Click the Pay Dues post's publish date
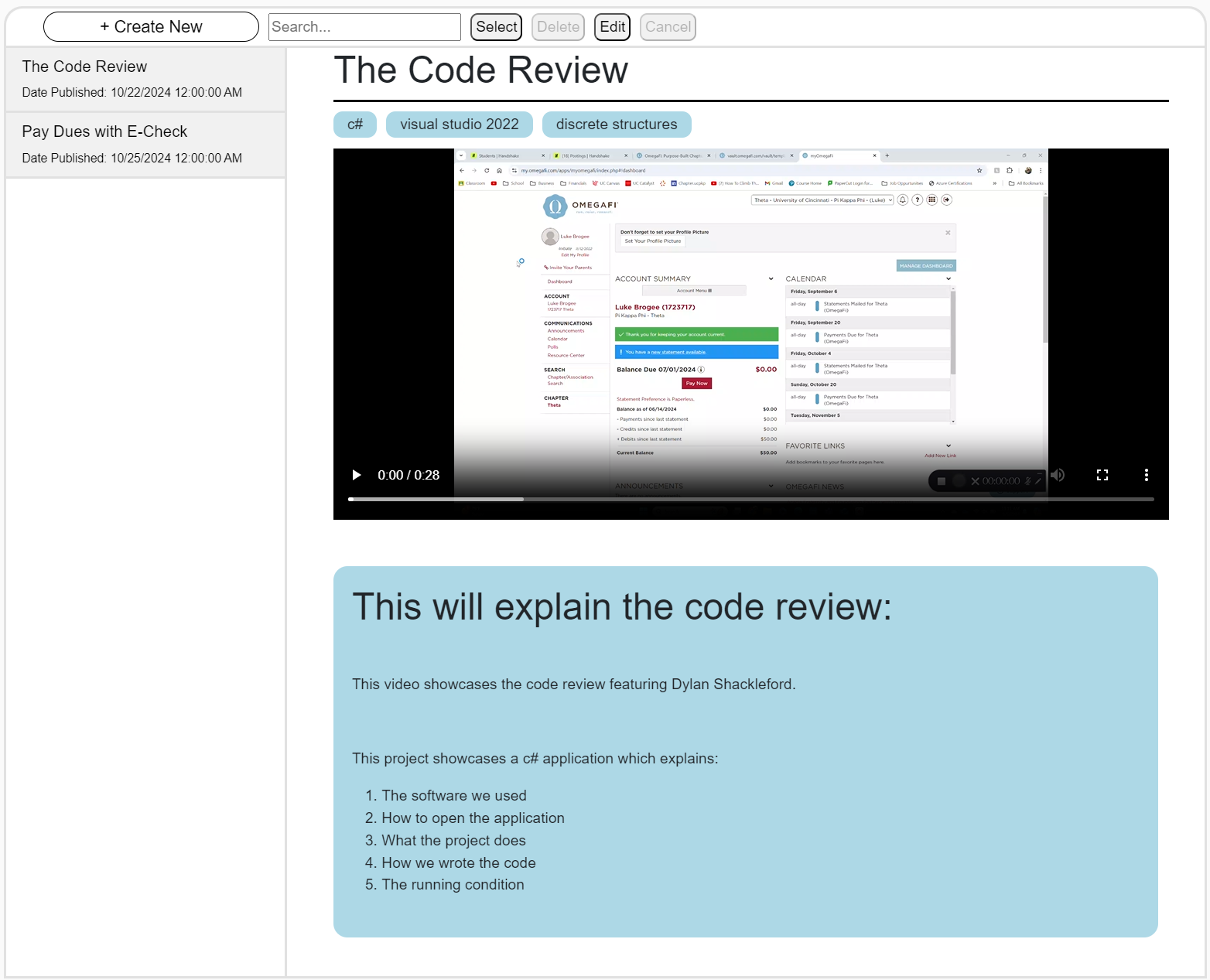This screenshot has width=1210, height=980. click(132, 159)
